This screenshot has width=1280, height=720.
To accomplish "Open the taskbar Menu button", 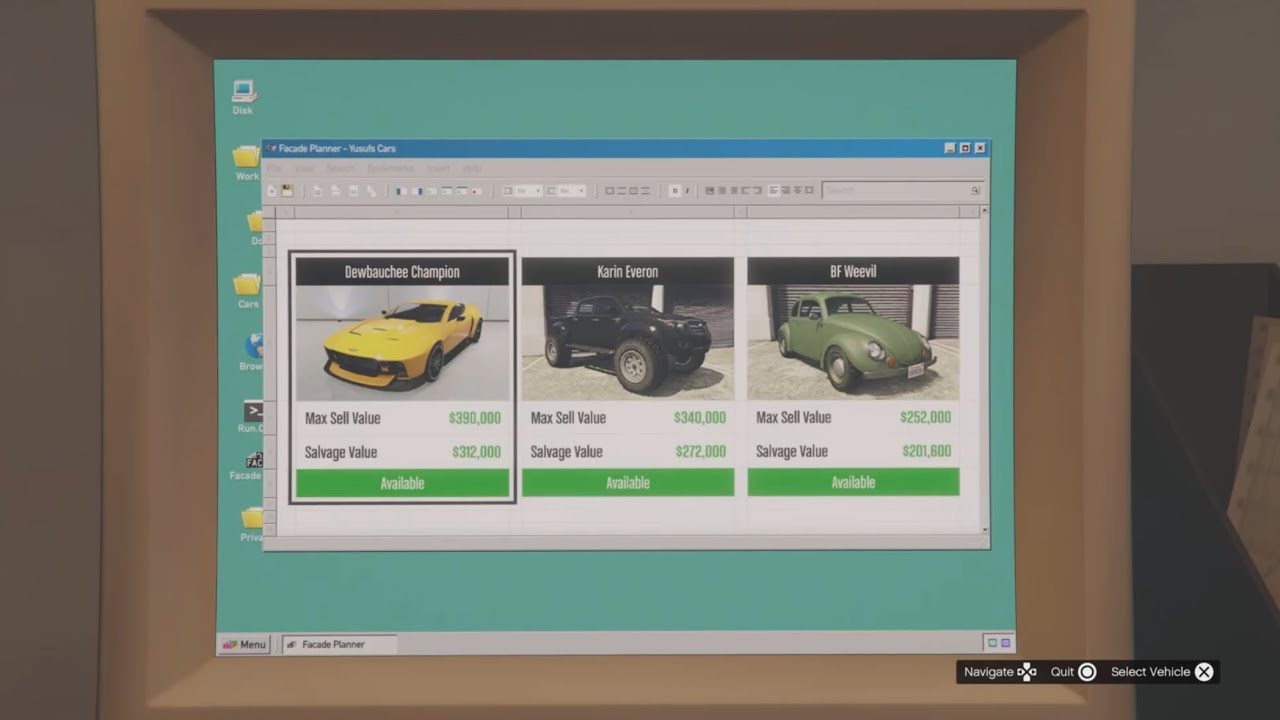I will click(244, 645).
